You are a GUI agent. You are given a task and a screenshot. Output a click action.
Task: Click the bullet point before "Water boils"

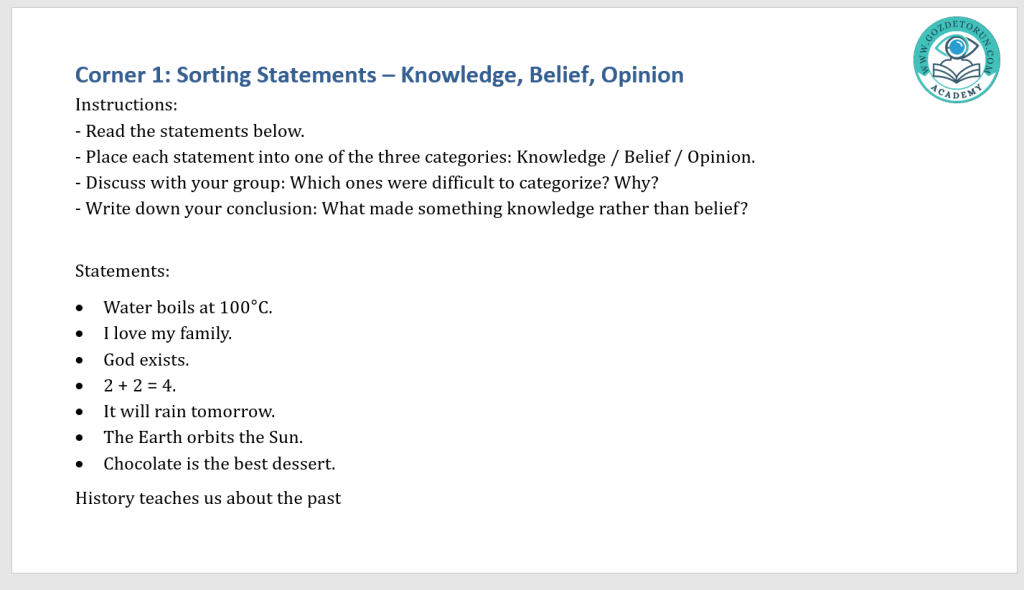[80, 308]
